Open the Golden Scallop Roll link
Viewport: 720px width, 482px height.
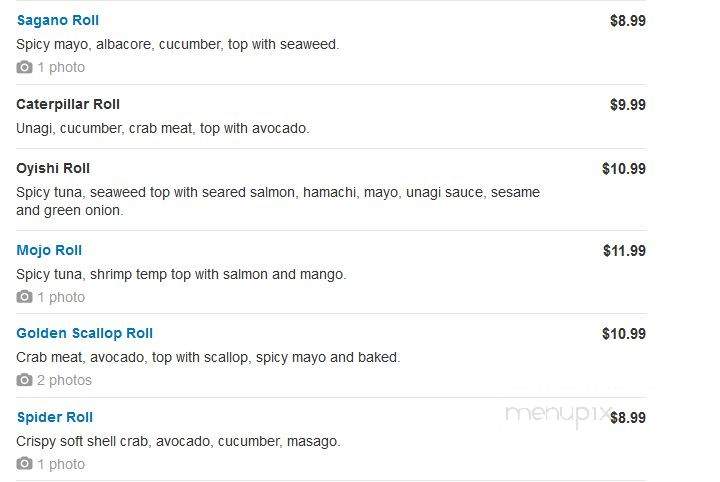coord(84,333)
